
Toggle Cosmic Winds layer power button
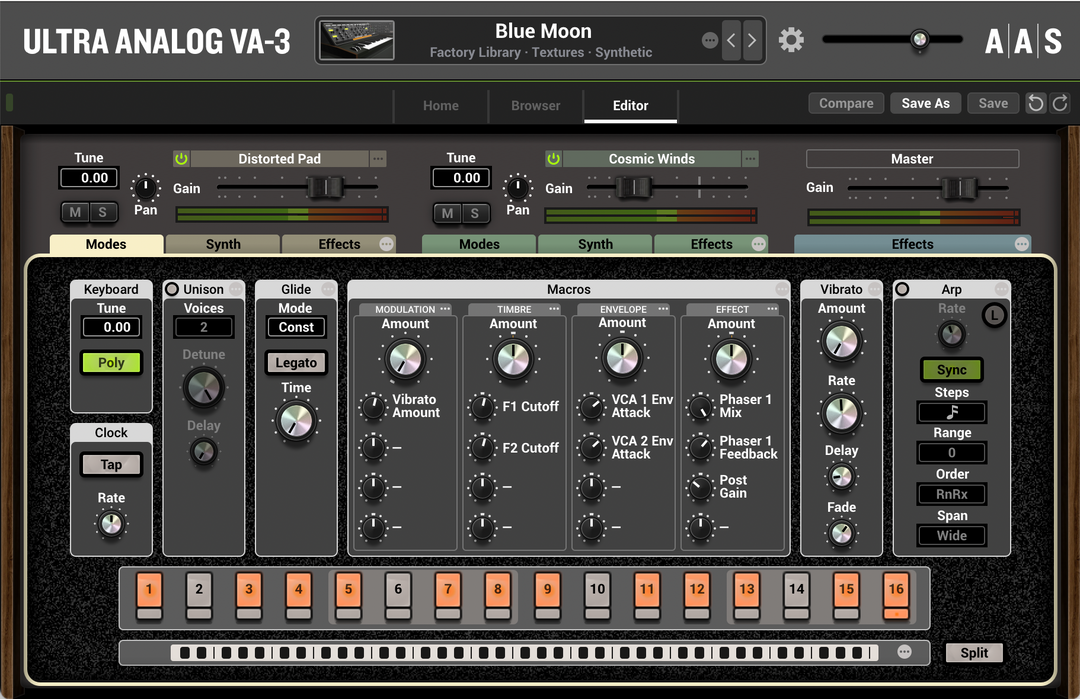[x=553, y=159]
